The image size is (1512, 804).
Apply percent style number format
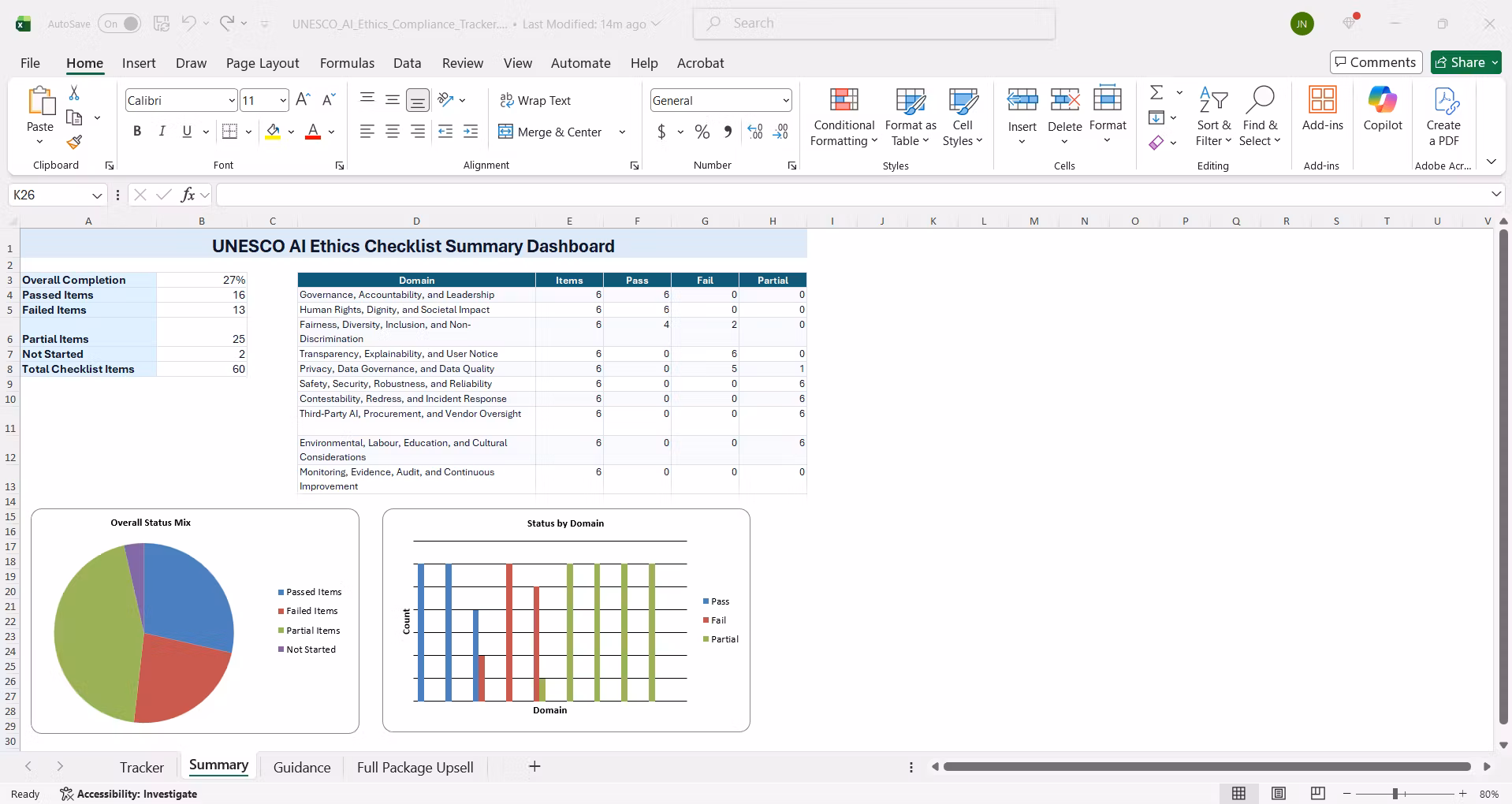702,132
